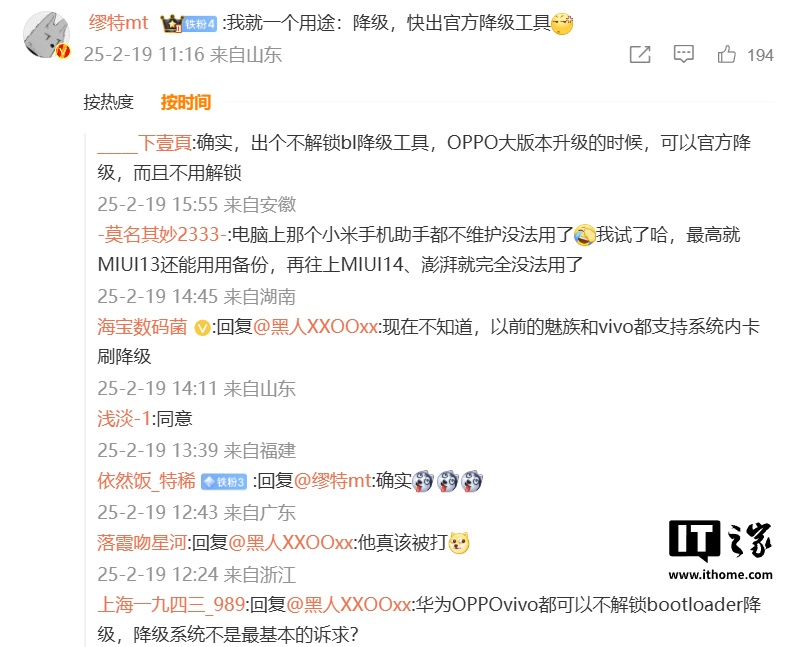
Task: Click @黑人XXOOxx mention in 落霞吻星河 reply
Action: [x=291, y=543]
